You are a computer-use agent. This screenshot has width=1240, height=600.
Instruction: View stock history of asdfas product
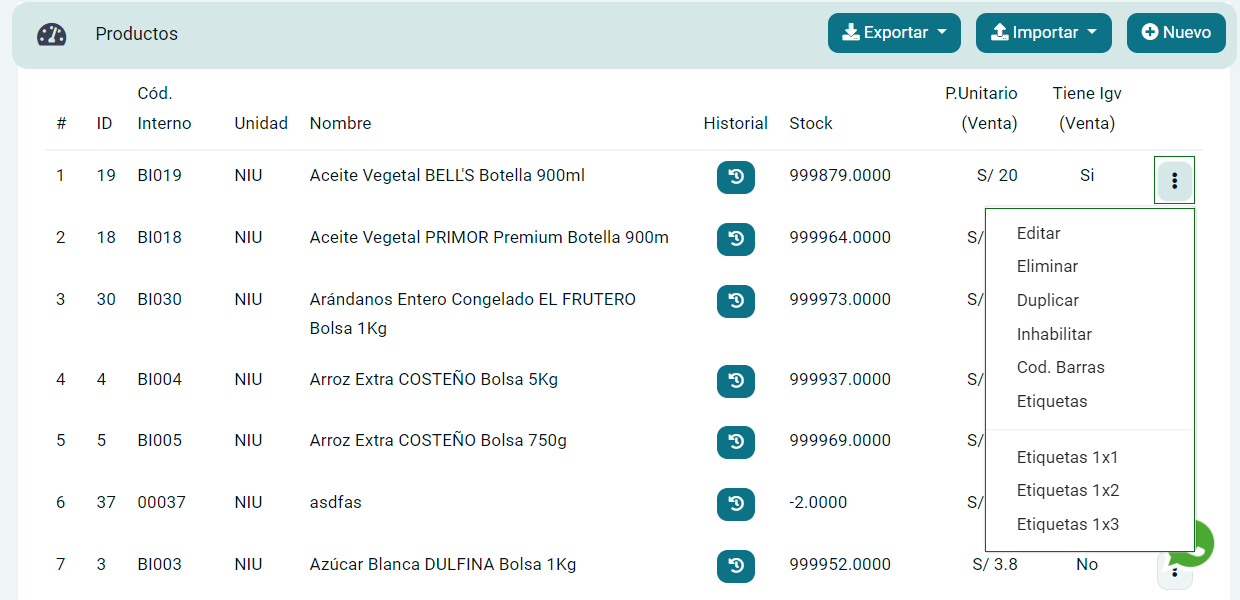pos(735,504)
